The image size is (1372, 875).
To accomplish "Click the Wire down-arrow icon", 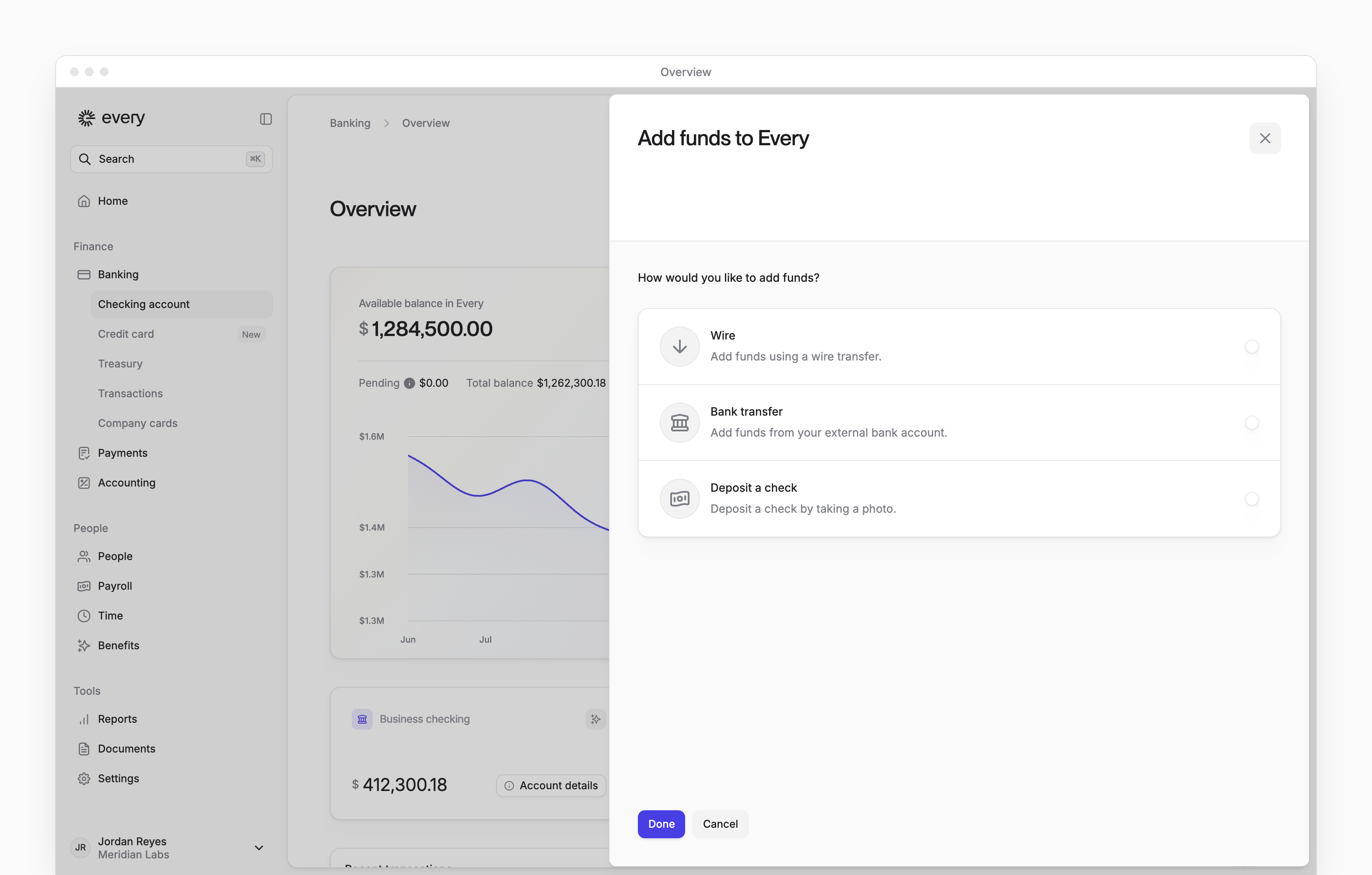I will (679, 346).
